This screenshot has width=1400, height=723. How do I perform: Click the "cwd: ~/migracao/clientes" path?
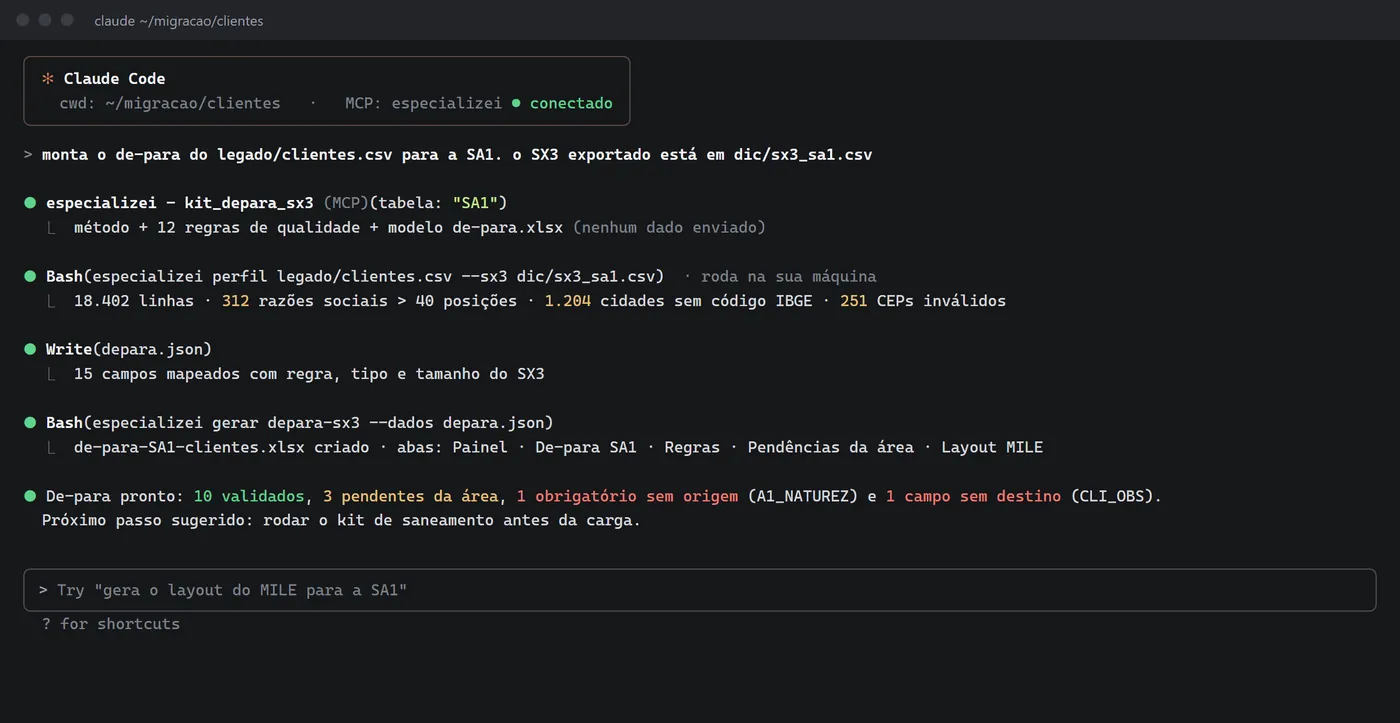[x=170, y=103]
